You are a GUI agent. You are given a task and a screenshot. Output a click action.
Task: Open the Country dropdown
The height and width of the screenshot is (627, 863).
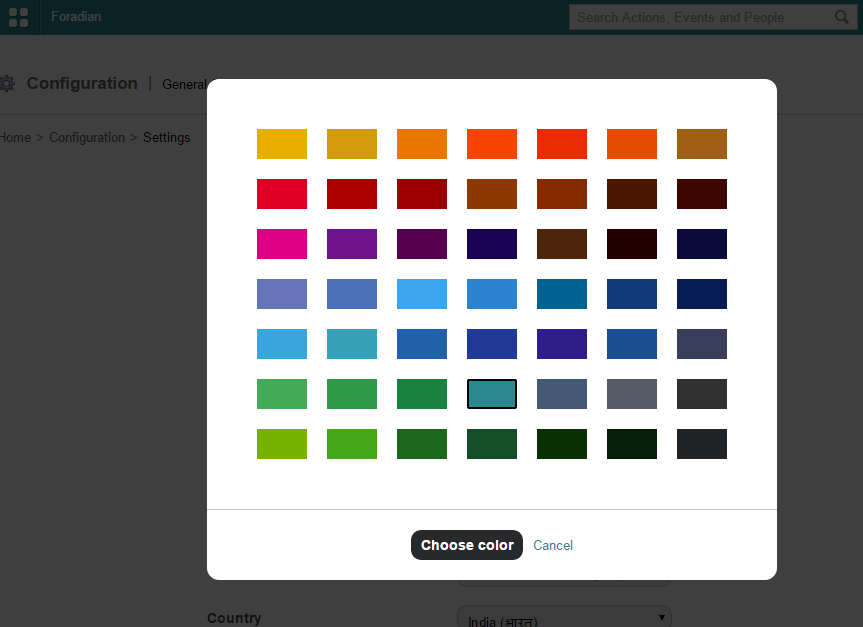(564, 618)
